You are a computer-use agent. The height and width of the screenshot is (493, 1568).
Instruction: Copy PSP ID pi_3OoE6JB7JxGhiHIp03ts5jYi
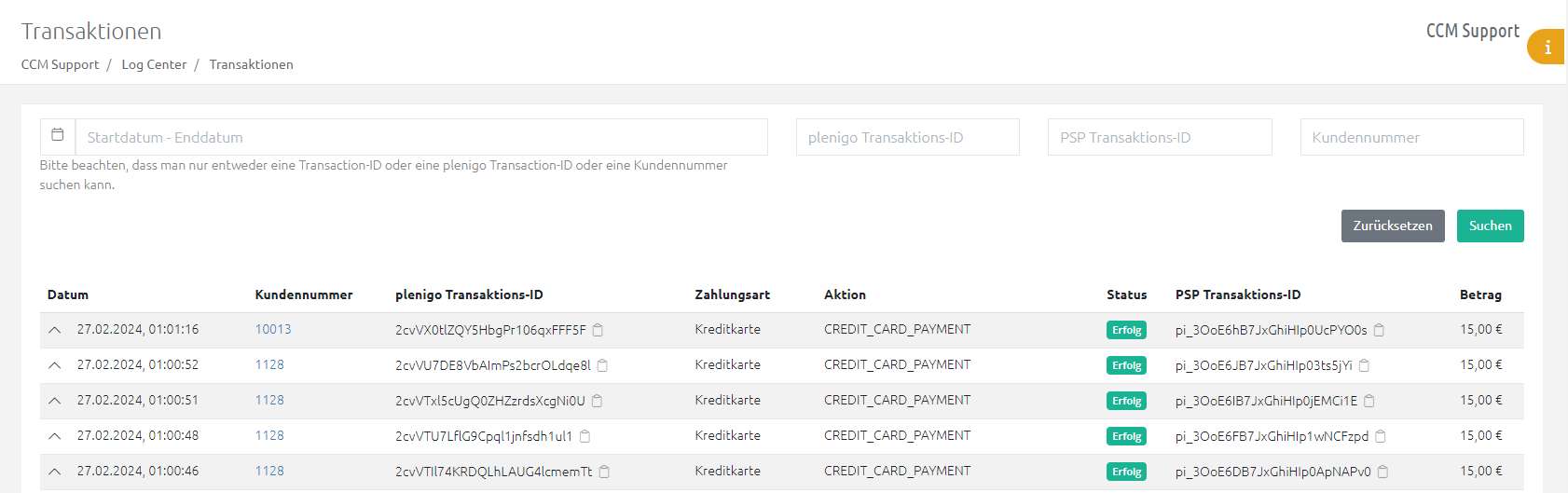[1365, 365]
